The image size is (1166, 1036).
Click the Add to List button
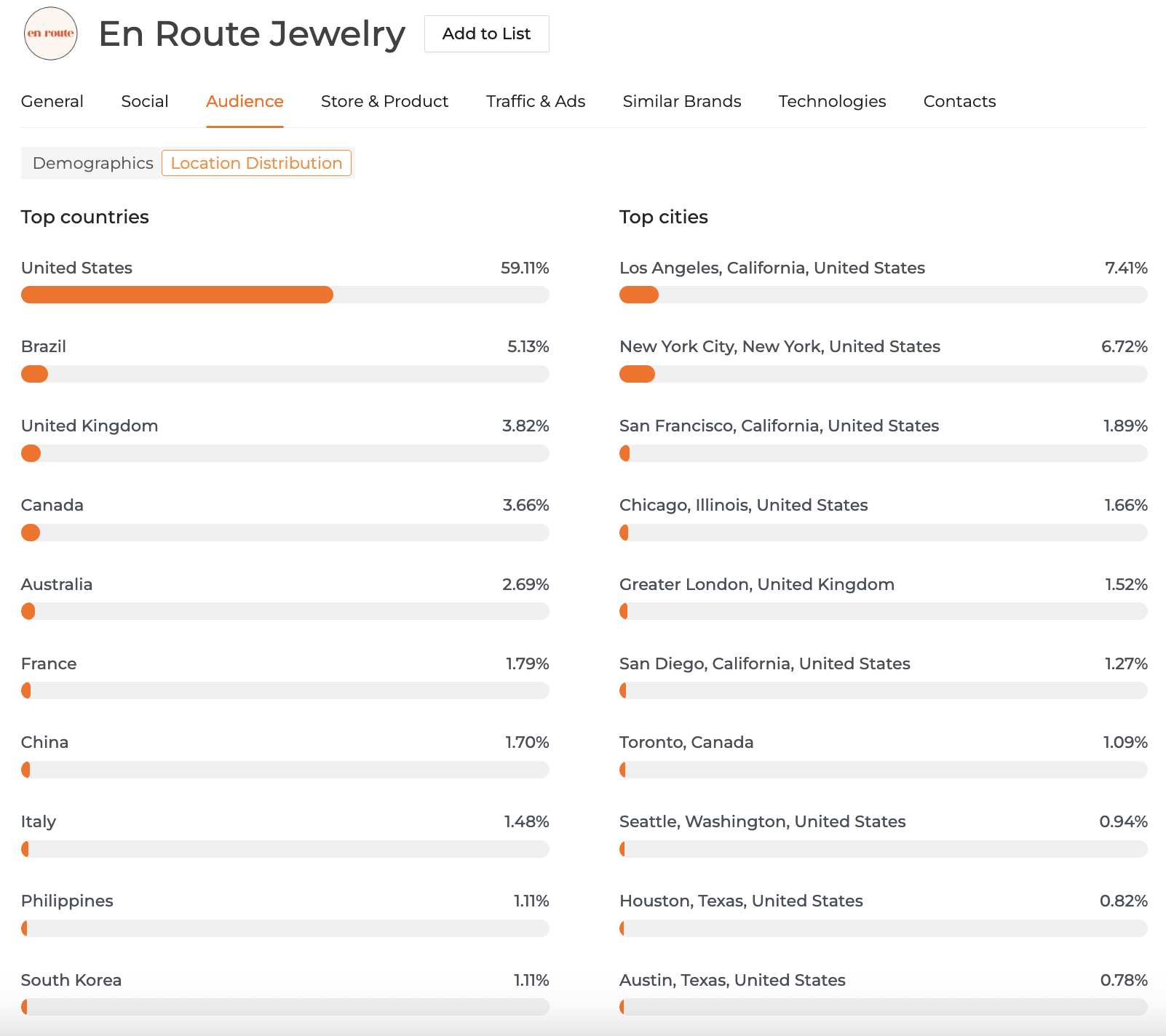click(x=486, y=33)
